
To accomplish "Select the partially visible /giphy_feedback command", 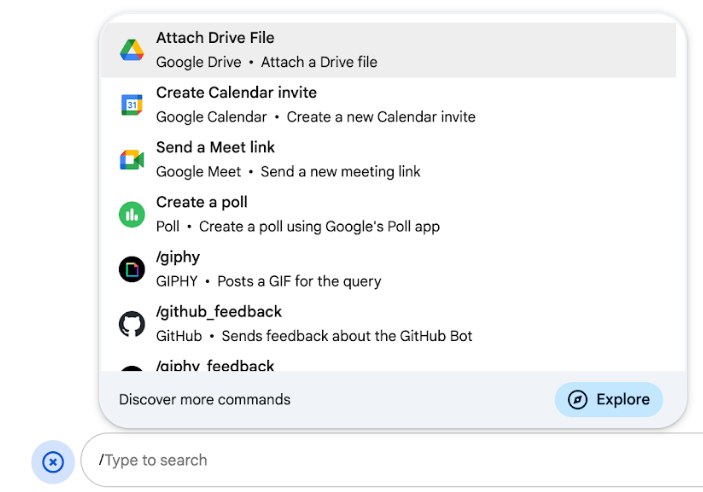I will (x=215, y=365).
